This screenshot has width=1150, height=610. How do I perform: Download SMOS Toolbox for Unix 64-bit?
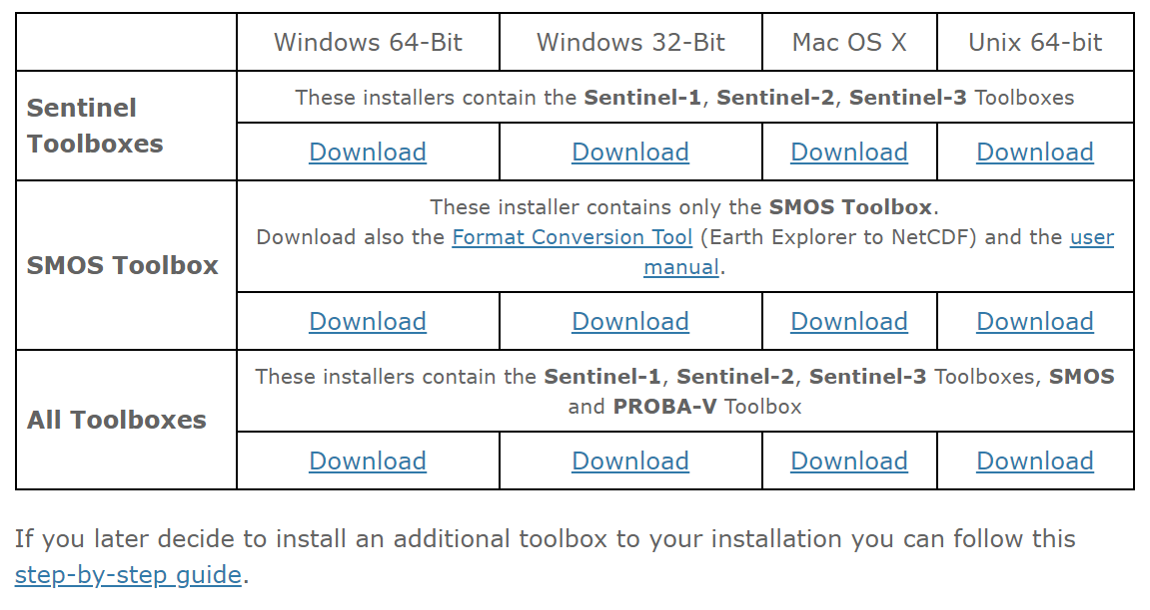tap(1034, 321)
